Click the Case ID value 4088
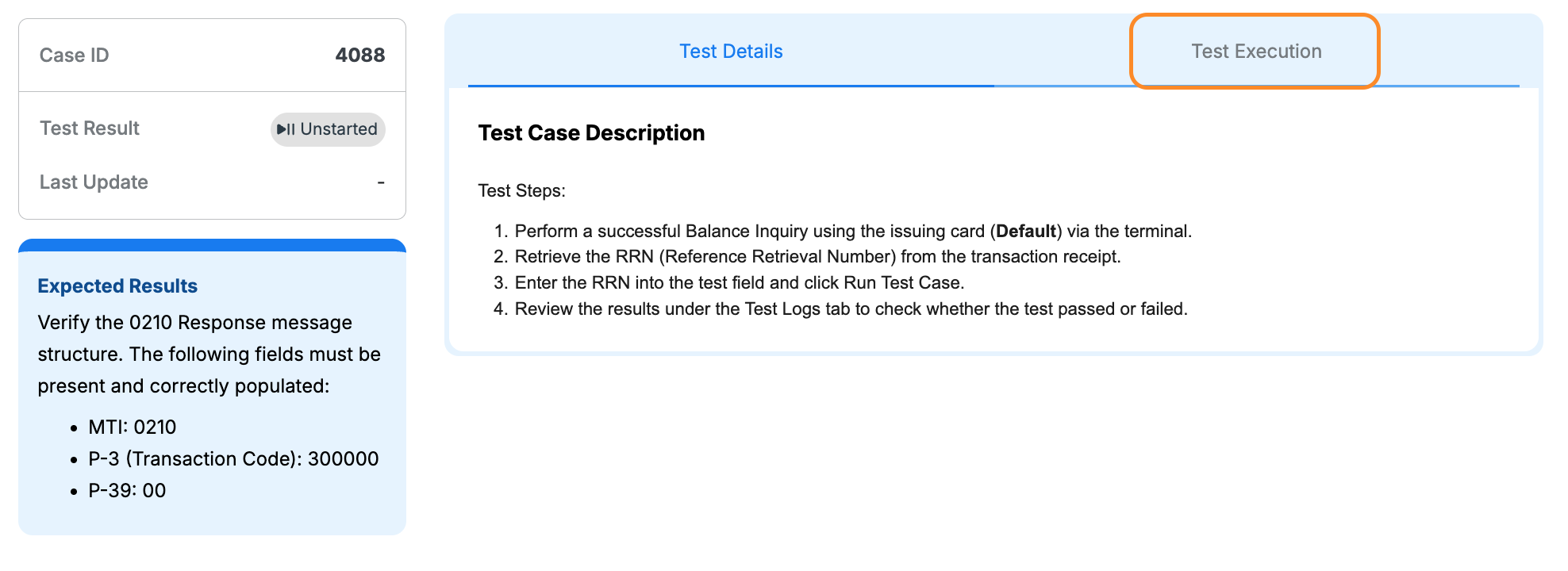Screen dimensions: 1568x571 pyautogui.click(x=359, y=55)
